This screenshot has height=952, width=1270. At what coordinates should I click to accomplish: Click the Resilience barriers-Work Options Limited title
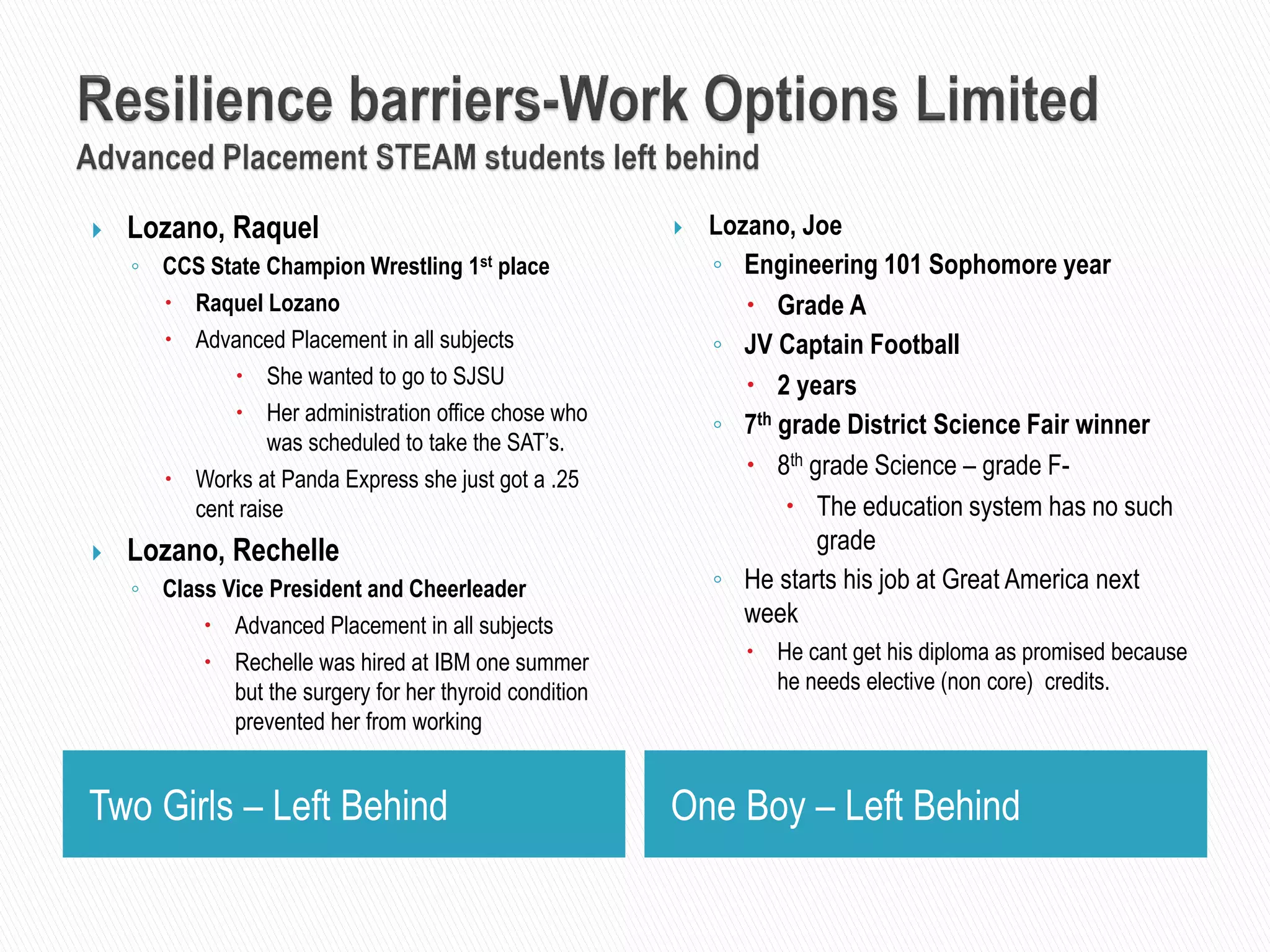pyautogui.click(x=588, y=100)
